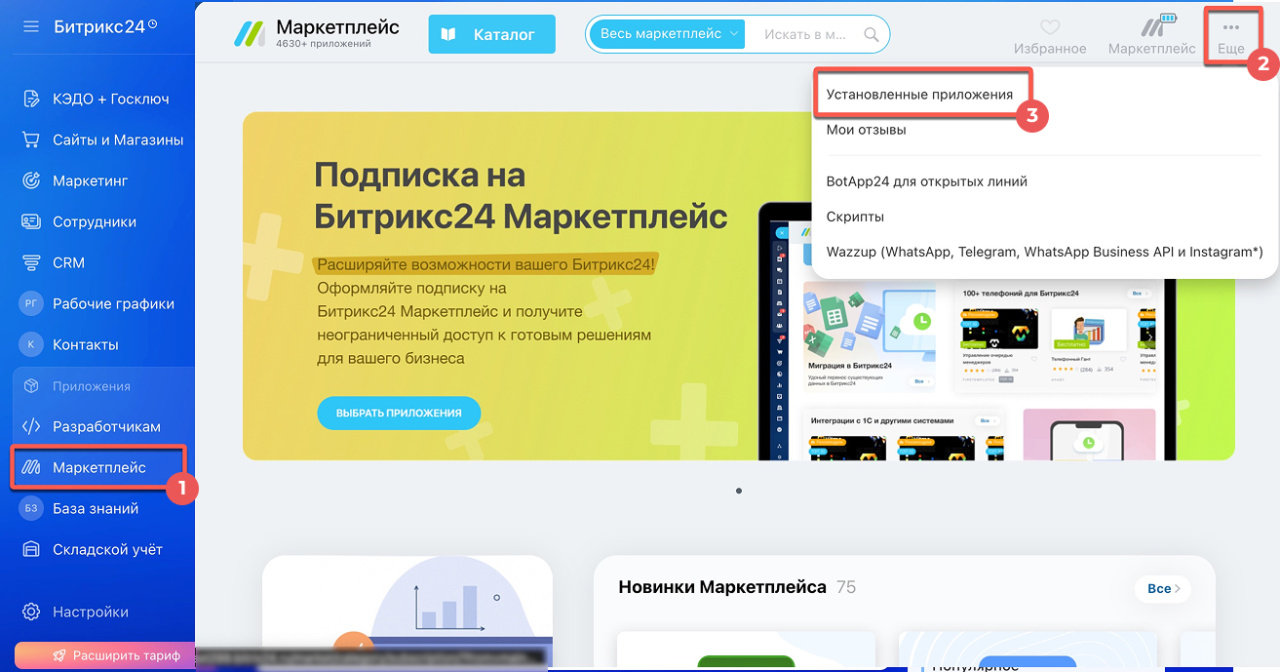Click the Настройки gear icon
1280x672 pixels.
[x=31, y=612]
